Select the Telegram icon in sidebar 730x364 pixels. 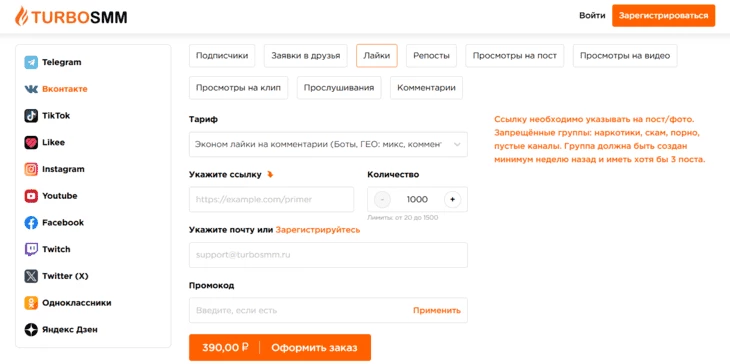[x=31, y=62]
